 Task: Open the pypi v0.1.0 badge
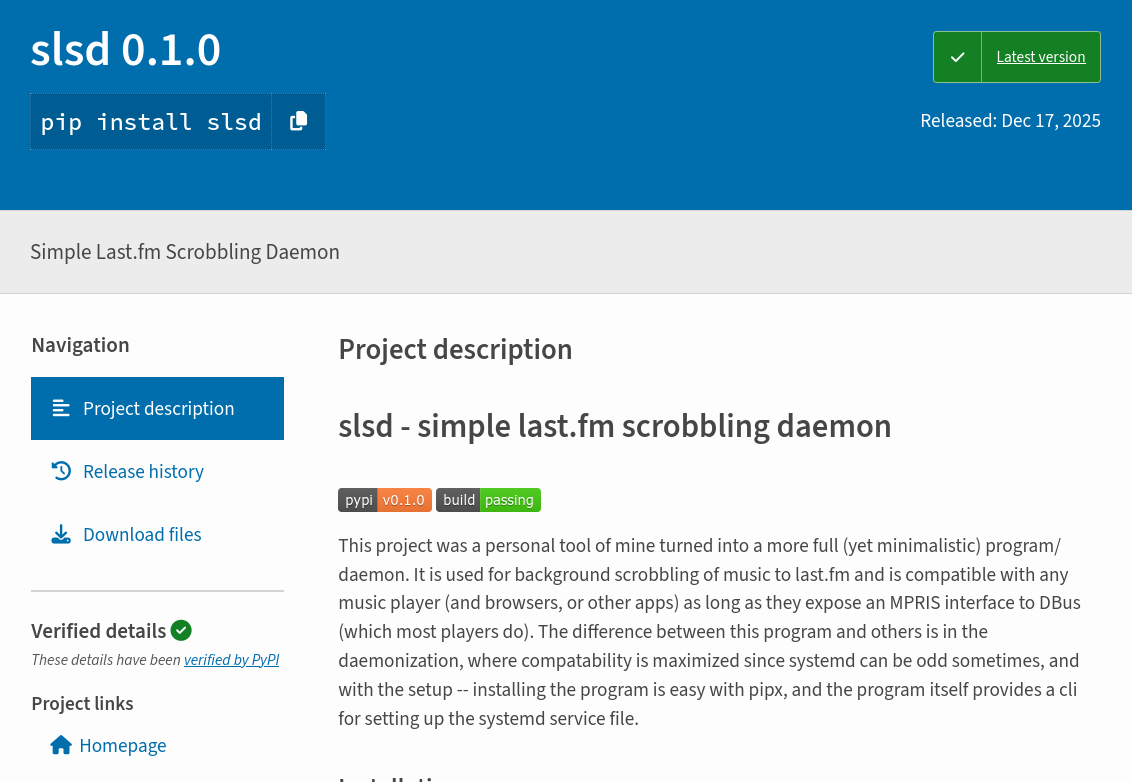tap(385, 500)
